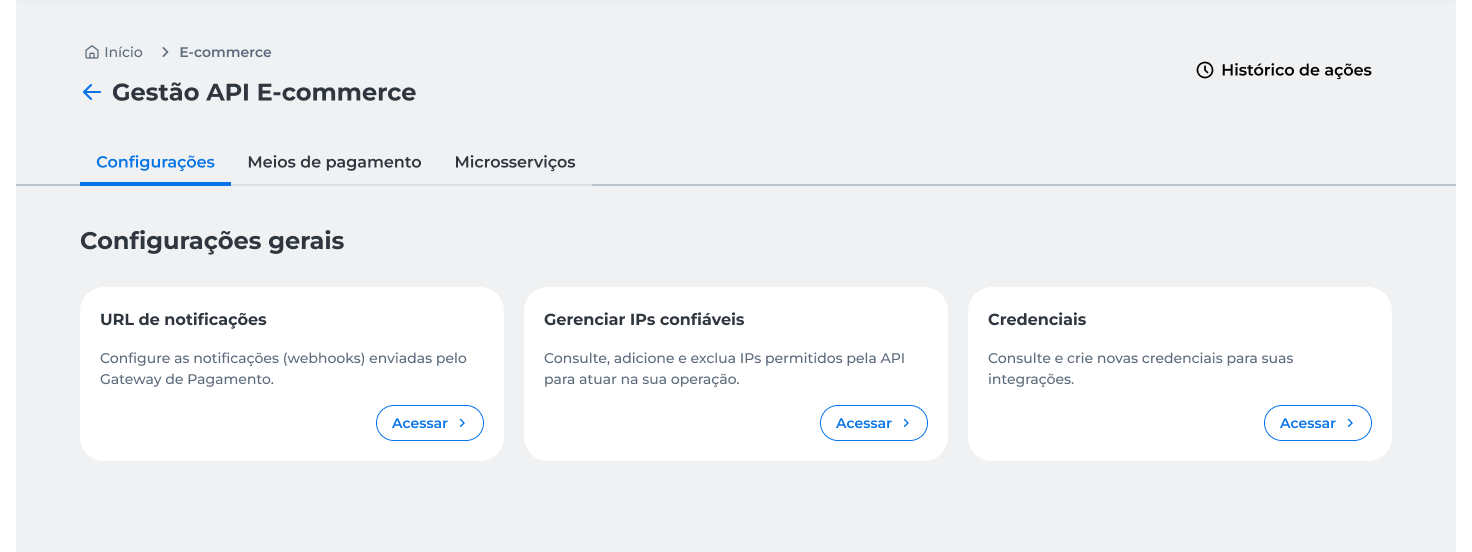Click the URL de notificações card title

[x=183, y=320]
